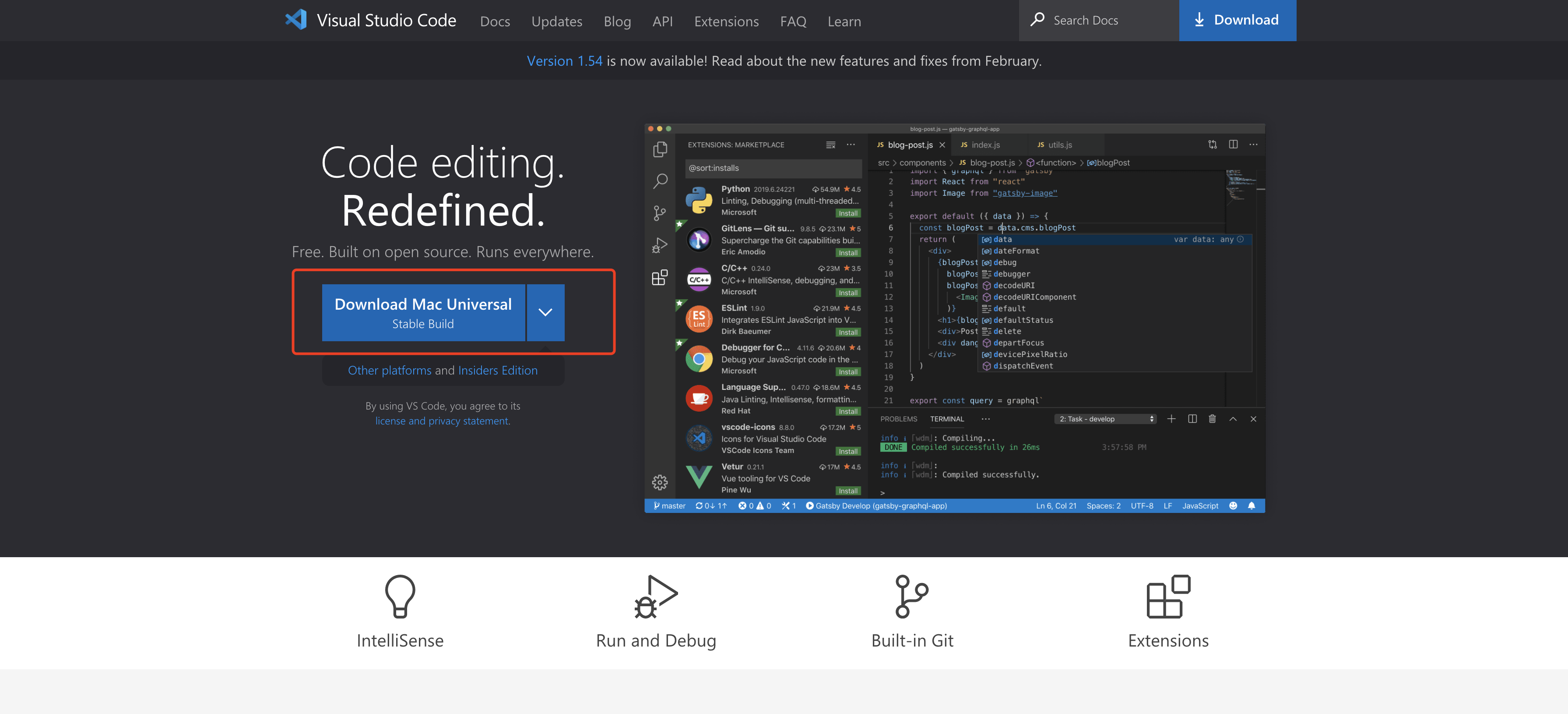Click the Run and Debug bug-play icon

[x=656, y=597]
